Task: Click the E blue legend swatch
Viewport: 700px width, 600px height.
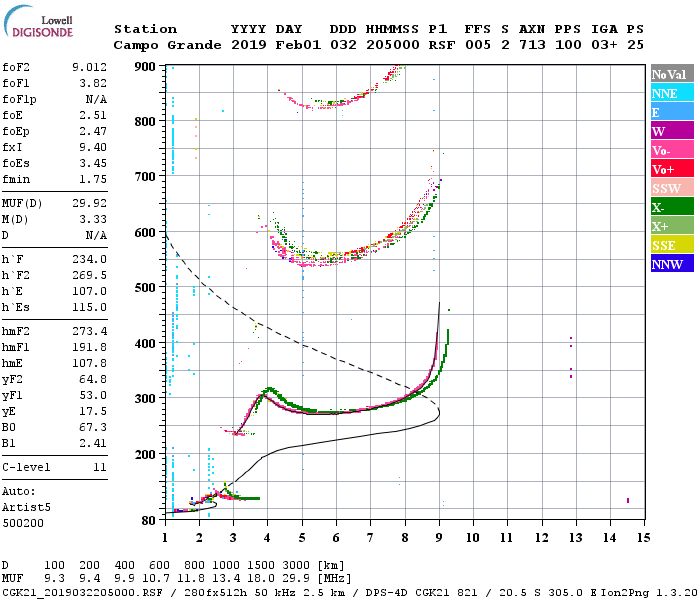Action: click(672, 112)
